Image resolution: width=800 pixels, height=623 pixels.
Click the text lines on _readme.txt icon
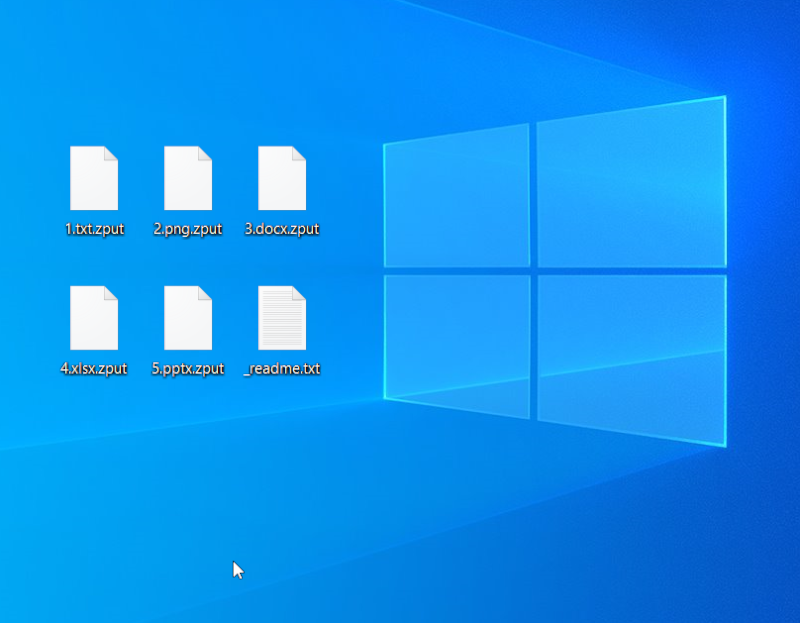click(280, 322)
